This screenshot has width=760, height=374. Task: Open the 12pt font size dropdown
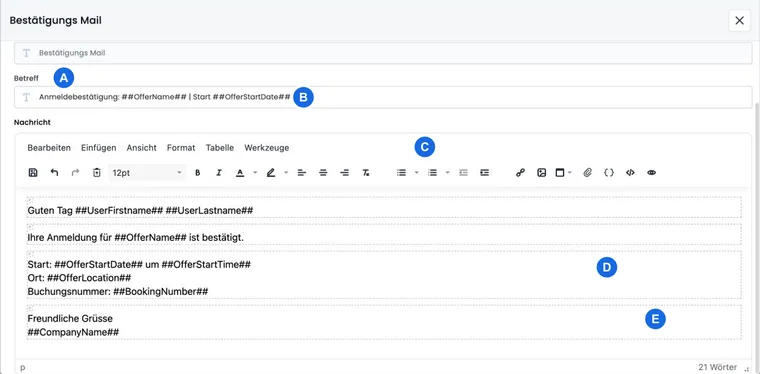point(147,172)
